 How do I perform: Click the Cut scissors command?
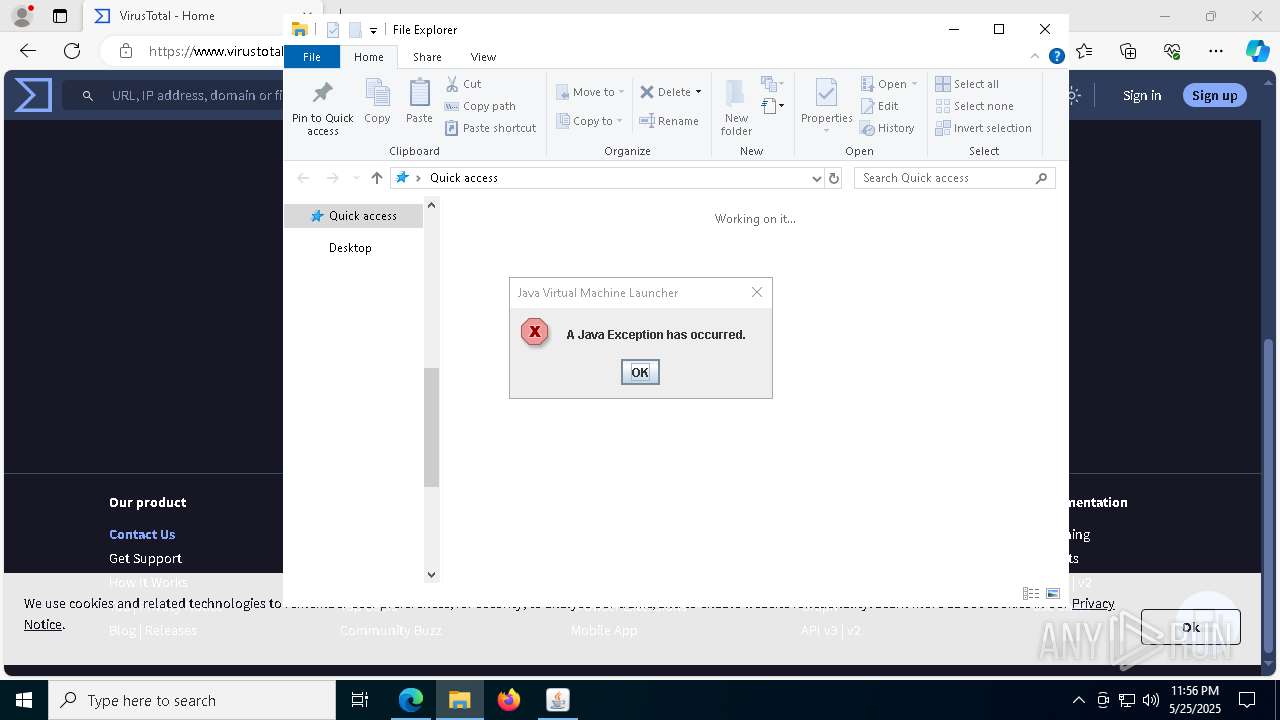(463, 84)
